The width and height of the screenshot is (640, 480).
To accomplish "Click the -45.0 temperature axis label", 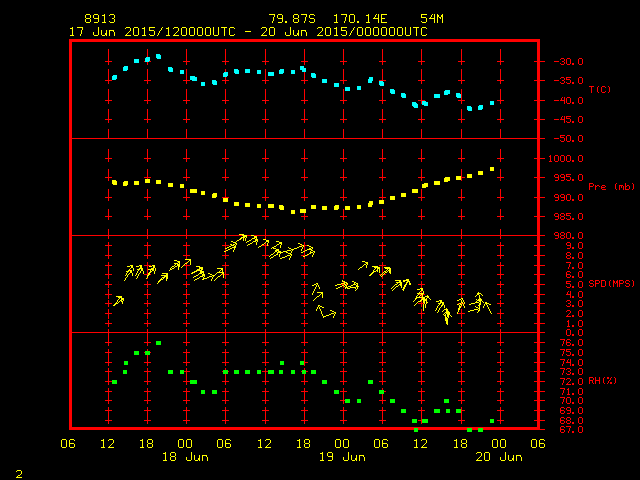I will [x=568, y=120].
